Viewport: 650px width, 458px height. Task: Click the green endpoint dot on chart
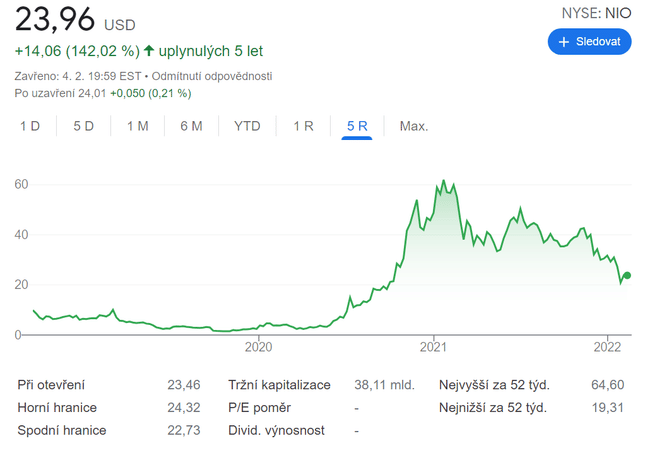(x=627, y=276)
